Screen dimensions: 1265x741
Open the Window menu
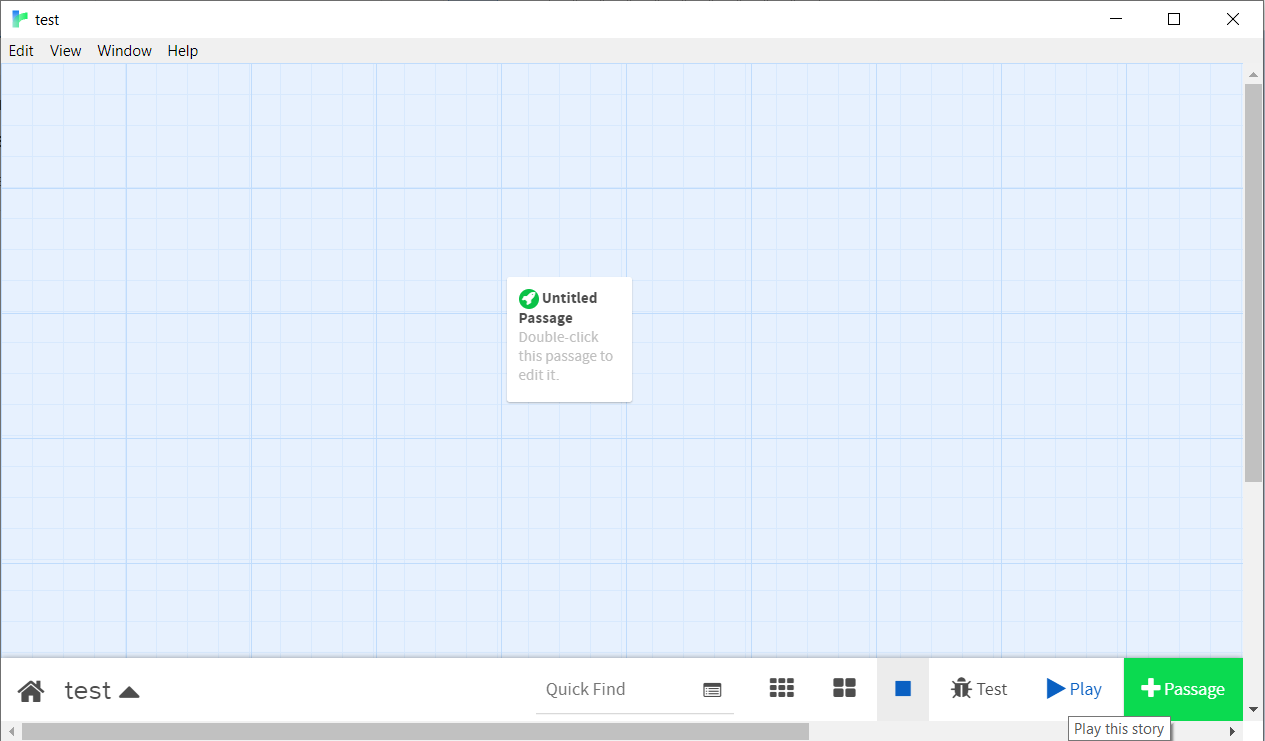[125, 51]
